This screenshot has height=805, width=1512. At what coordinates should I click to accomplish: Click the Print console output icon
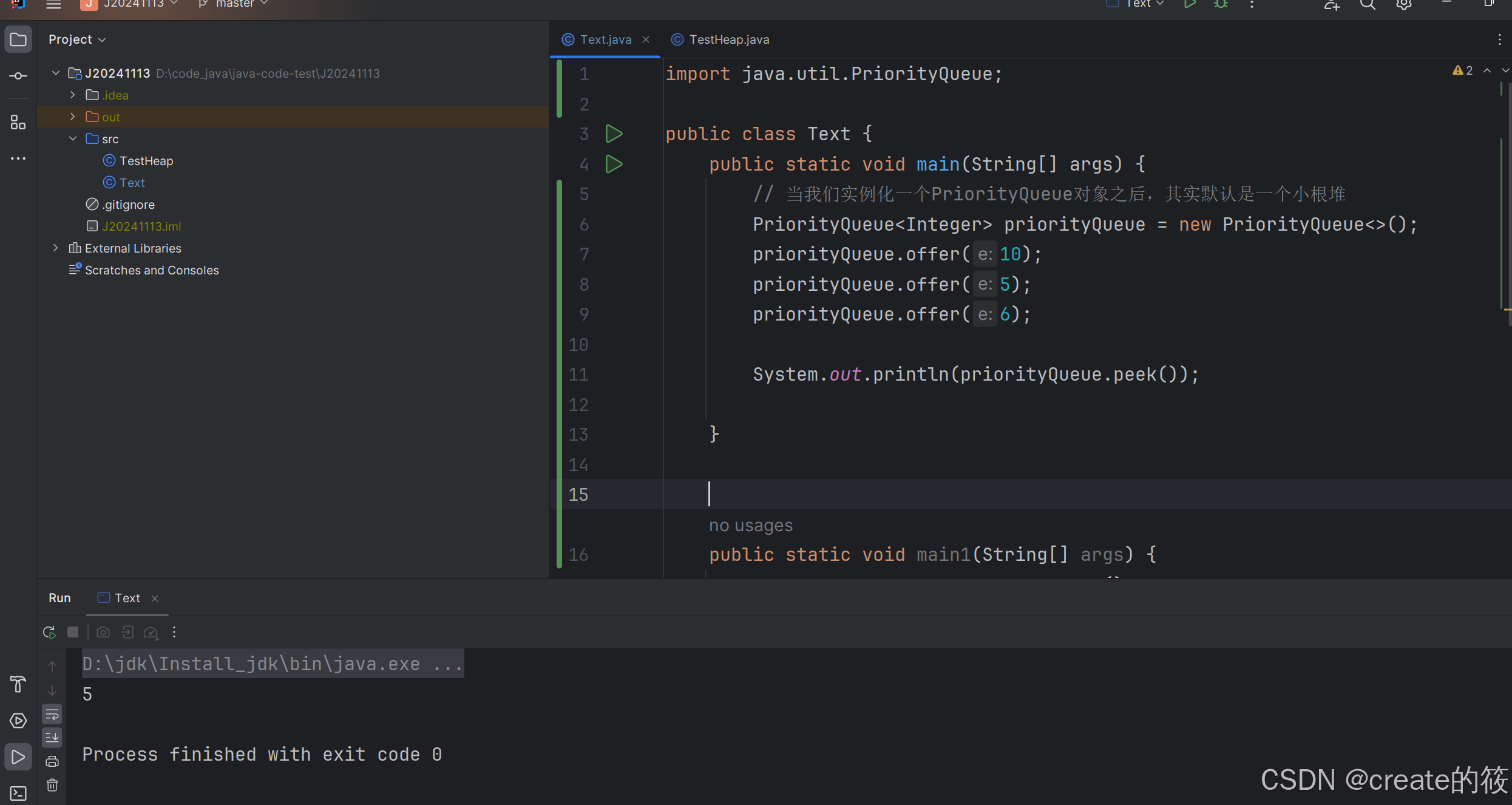tap(52, 761)
